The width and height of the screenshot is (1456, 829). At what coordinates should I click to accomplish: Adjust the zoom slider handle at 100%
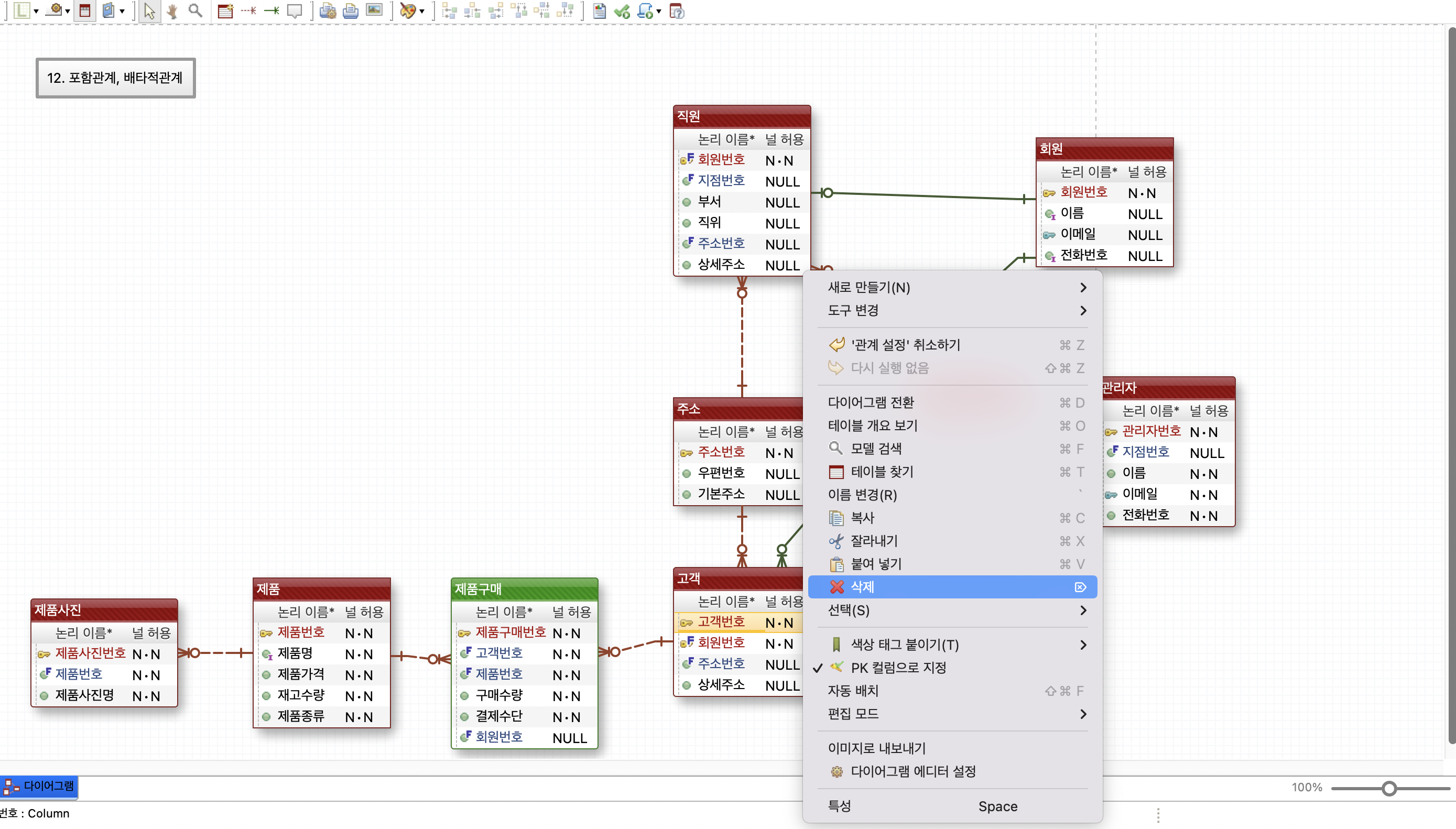coord(1389,788)
